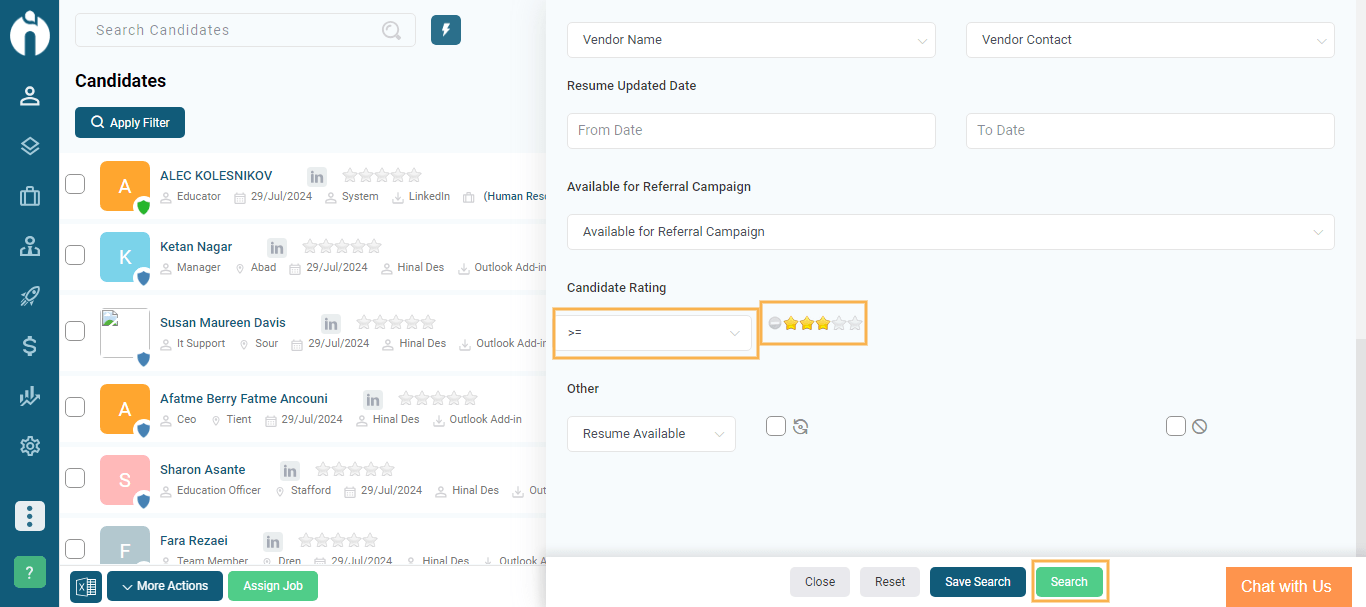This screenshot has height=607, width=1366.
Task: Click the Excel export icon
Action: (x=86, y=586)
